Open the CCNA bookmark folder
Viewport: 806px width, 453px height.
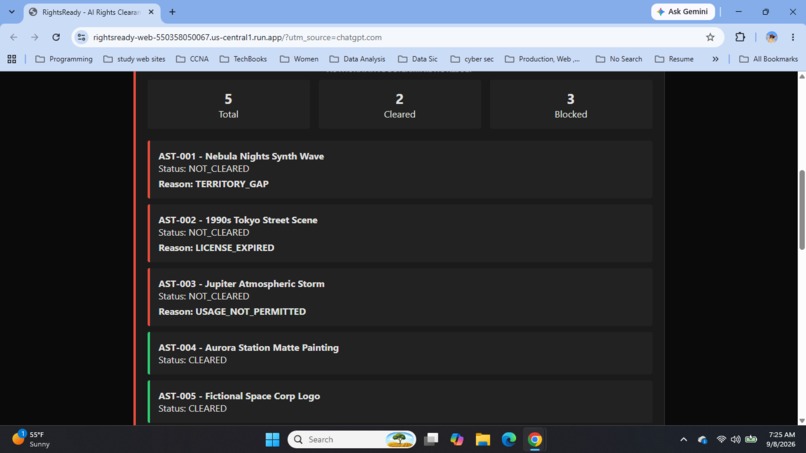192,59
